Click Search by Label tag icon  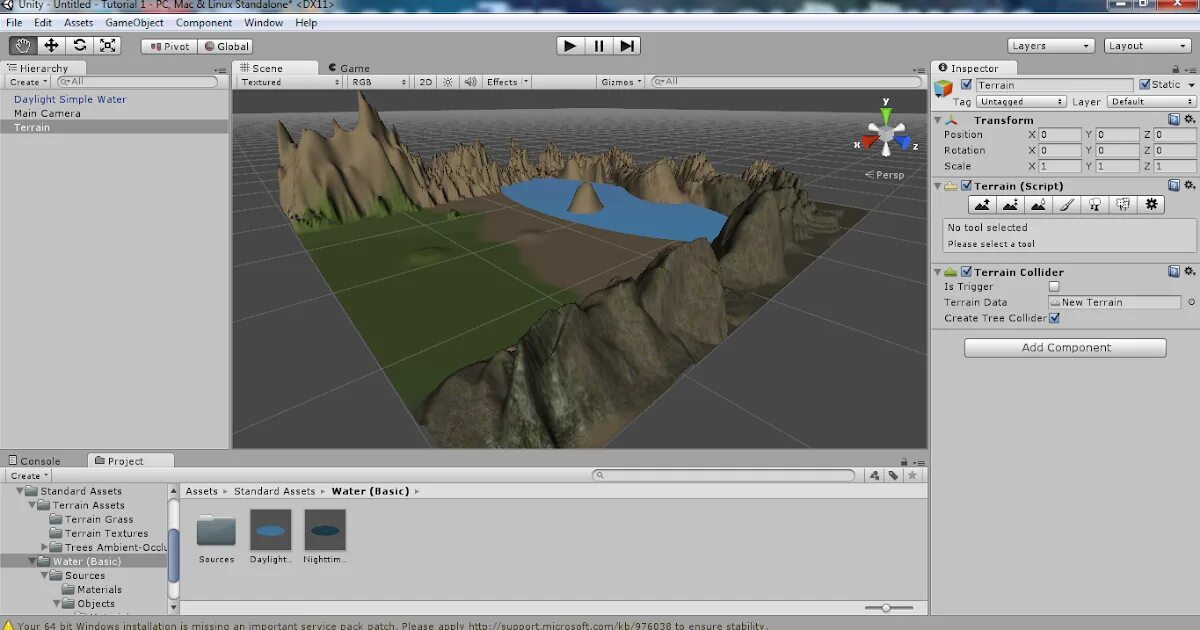click(893, 476)
